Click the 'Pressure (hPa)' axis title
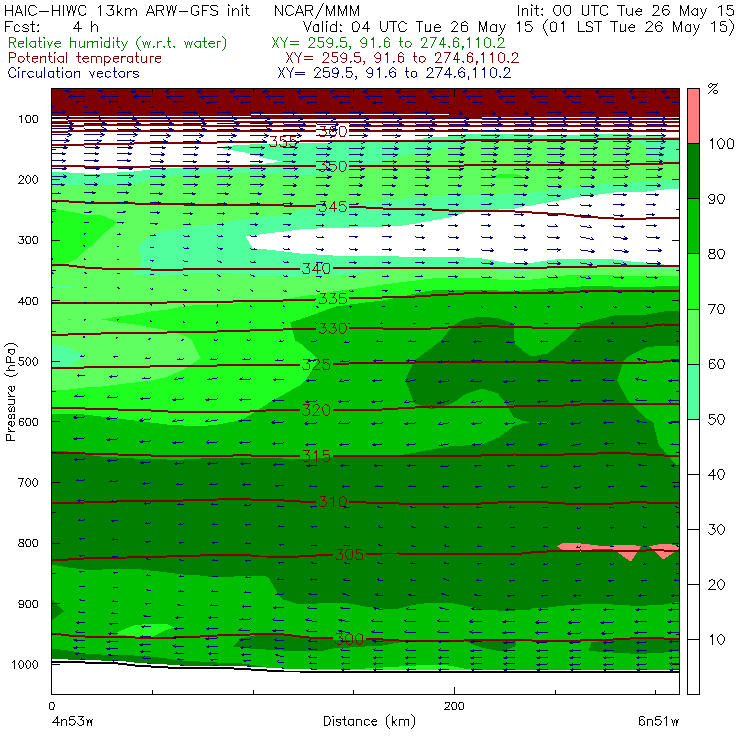This screenshot has height=740, width=740. click(10, 392)
